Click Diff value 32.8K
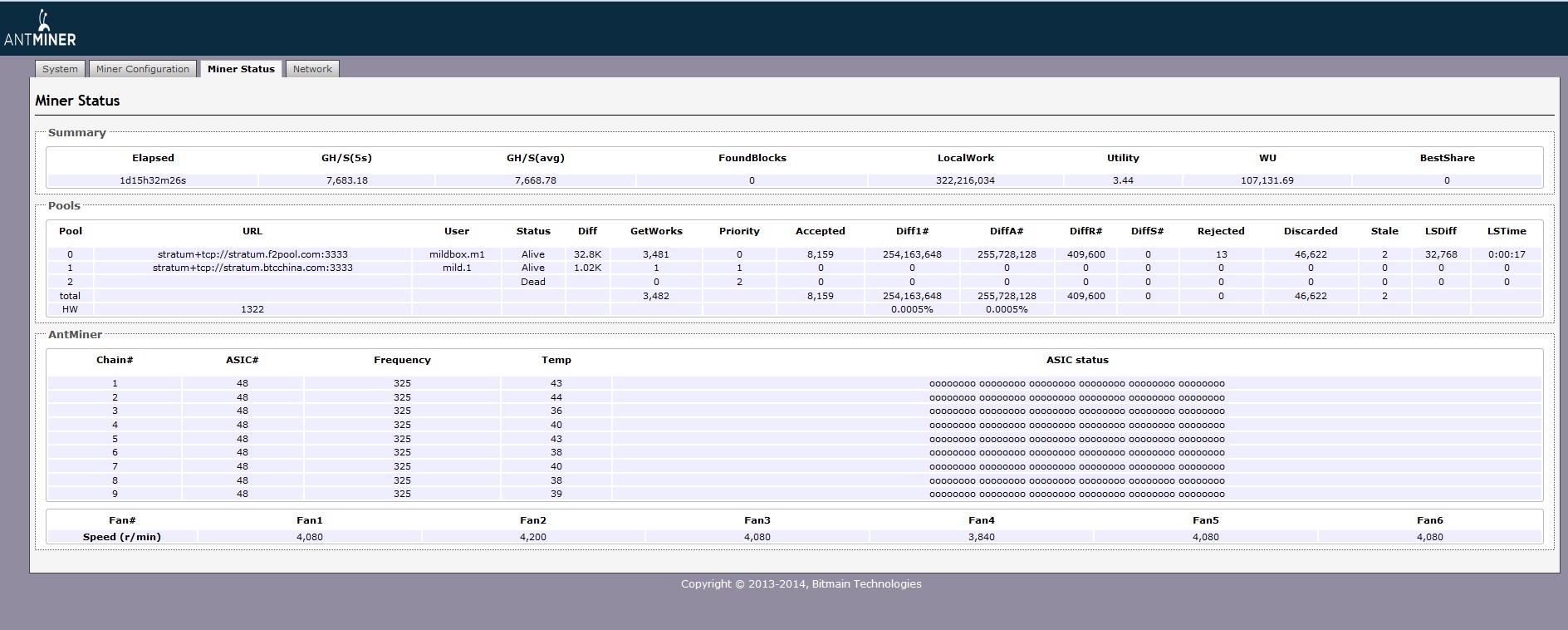 tap(587, 254)
